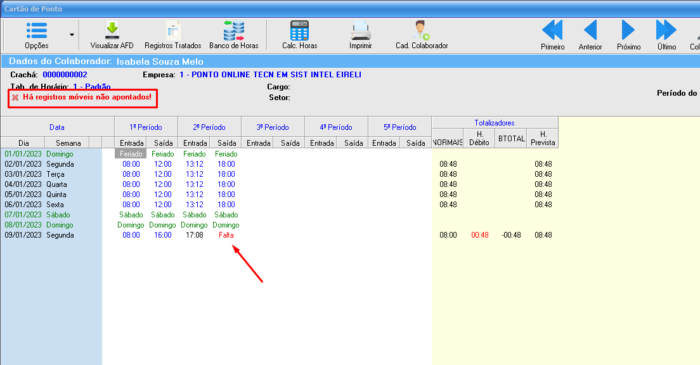Select the 4º Período column header
Viewport: 700px width, 365px height.
336,127
